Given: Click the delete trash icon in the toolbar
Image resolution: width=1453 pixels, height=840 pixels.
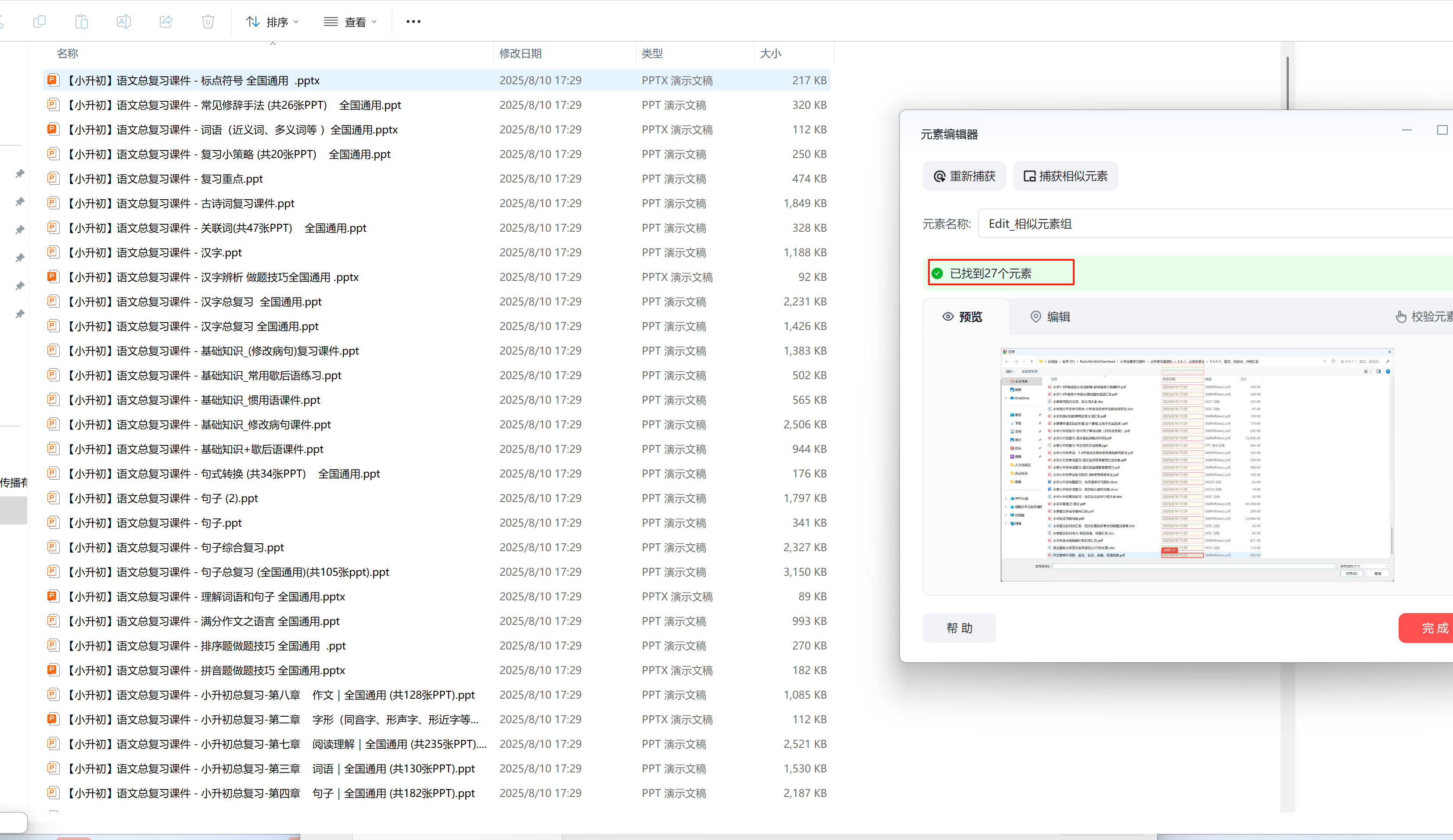Looking at the screenshot, I should (x=208, y=22).
